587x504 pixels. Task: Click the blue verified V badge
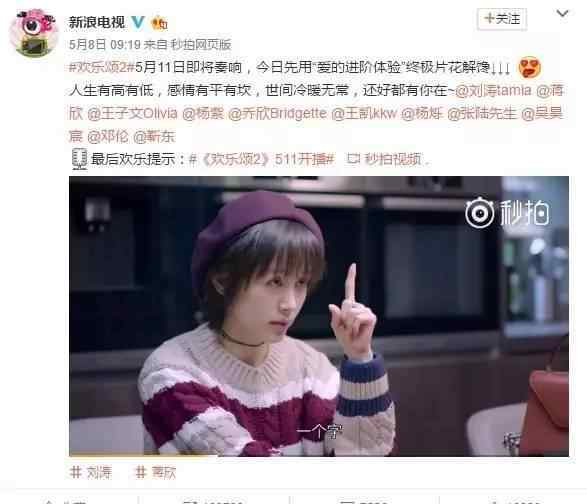tap(138, 22)
